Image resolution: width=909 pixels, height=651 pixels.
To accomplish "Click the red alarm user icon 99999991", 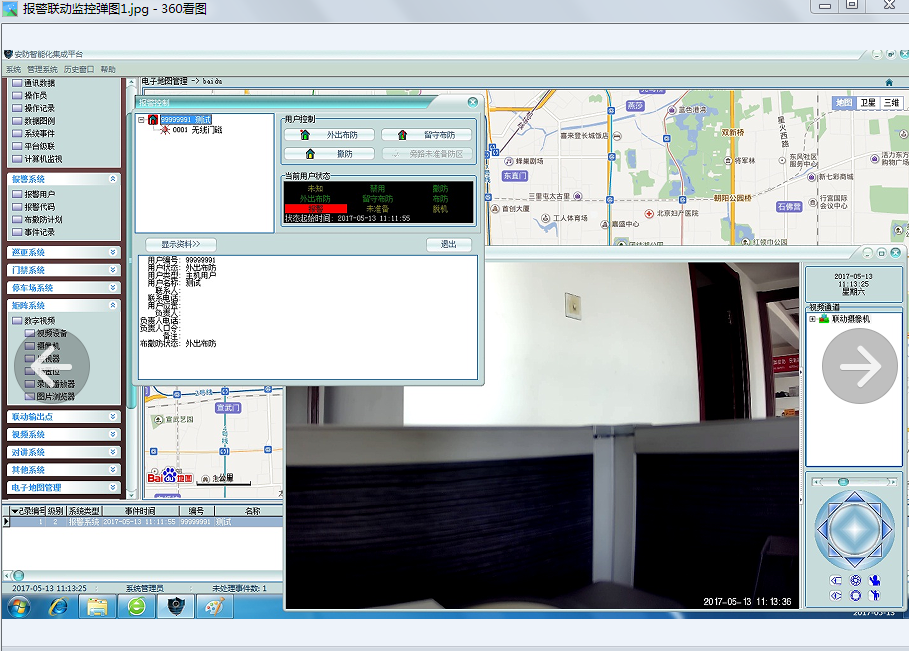I will click(153, 119).
